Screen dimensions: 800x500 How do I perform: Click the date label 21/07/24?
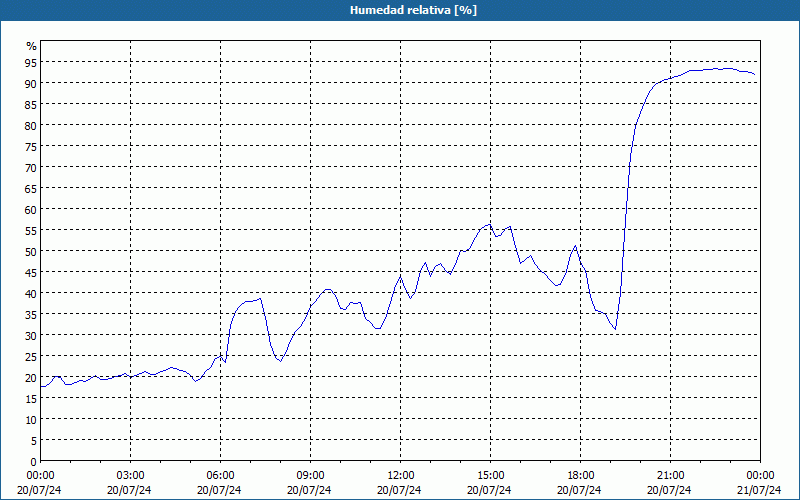tap(760, 490)
